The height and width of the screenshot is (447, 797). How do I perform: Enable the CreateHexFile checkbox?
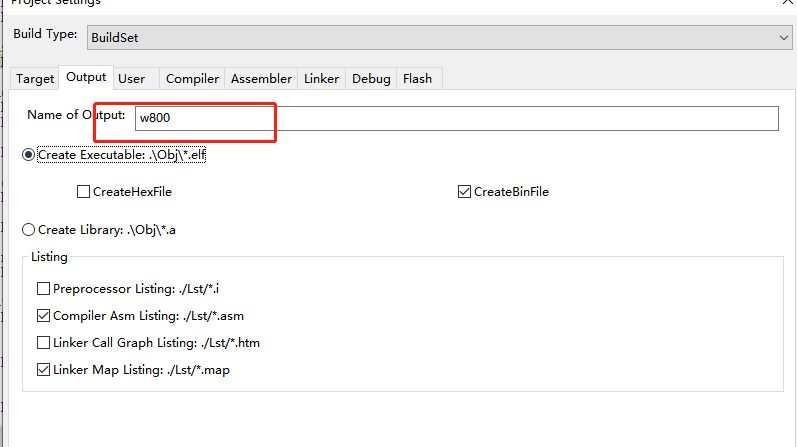[x=83, y=192]
